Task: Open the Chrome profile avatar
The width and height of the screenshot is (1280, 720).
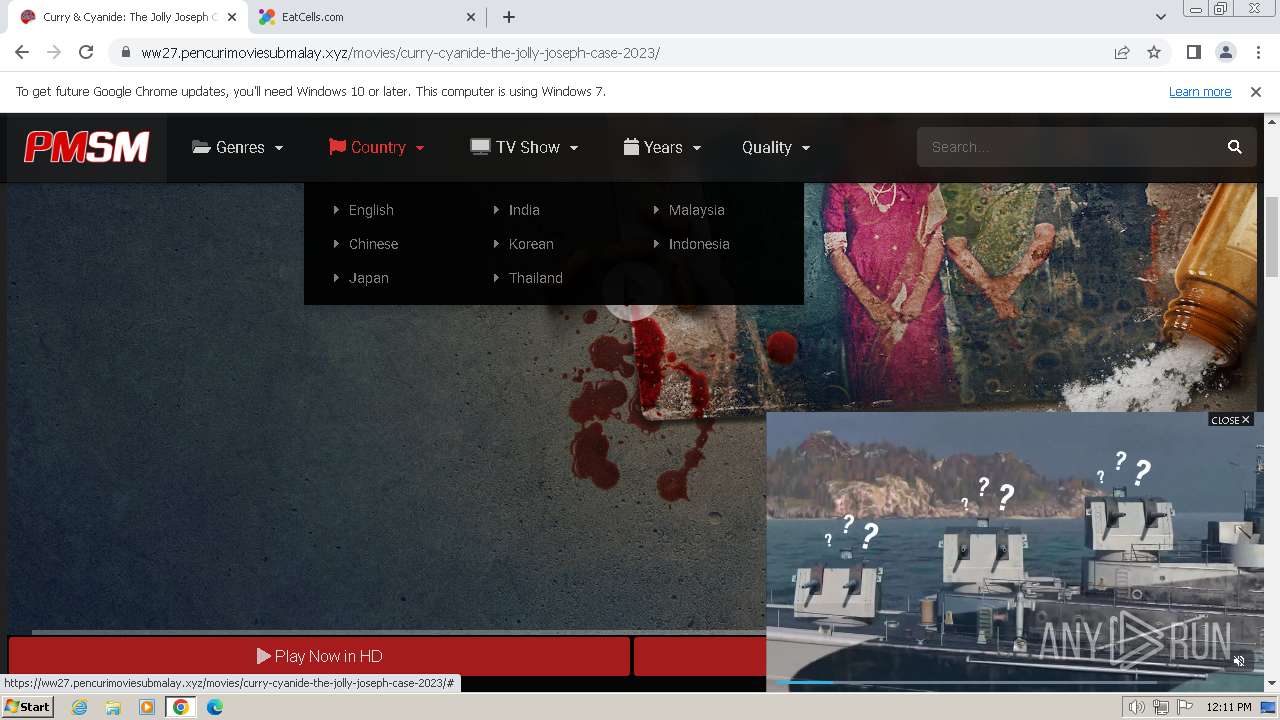Action: pos(1225,52)
